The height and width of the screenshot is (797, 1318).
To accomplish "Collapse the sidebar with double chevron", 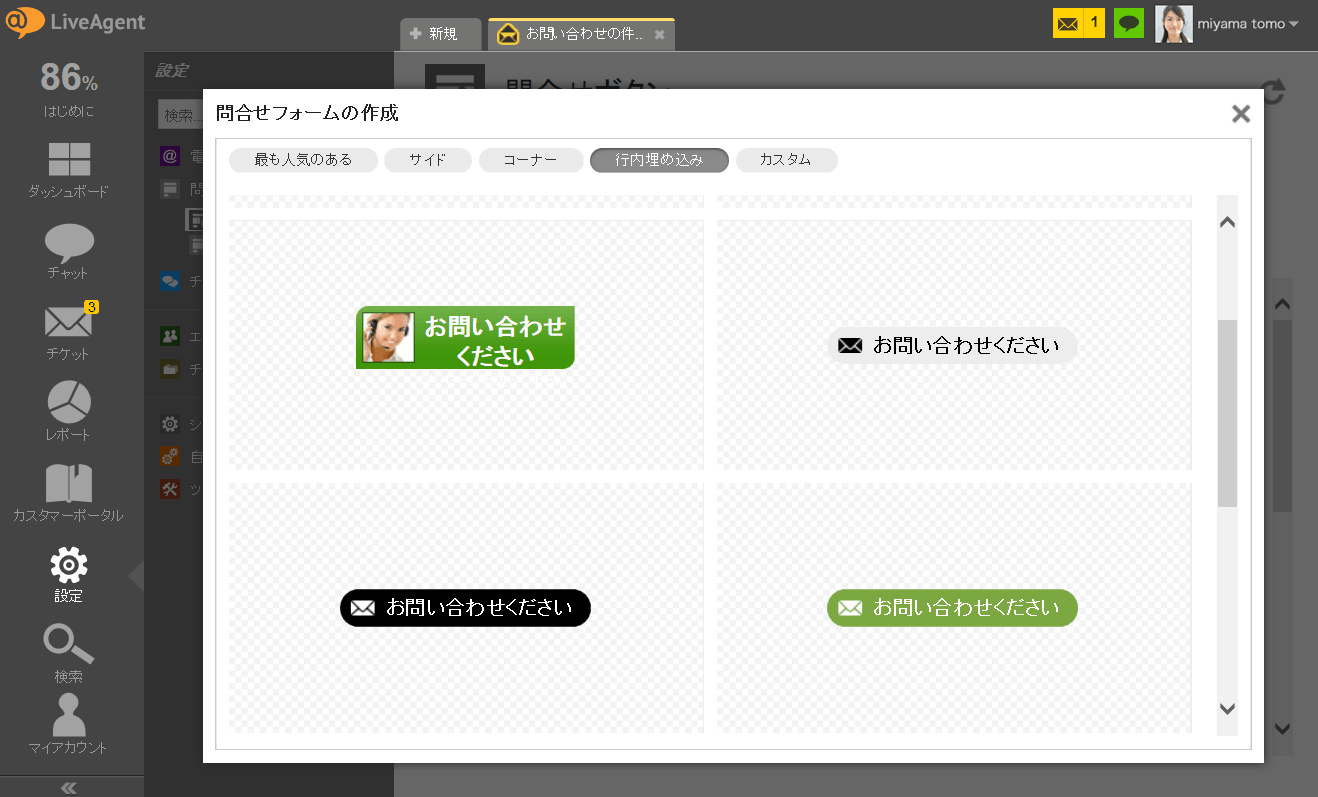I will tap(69, 787).
